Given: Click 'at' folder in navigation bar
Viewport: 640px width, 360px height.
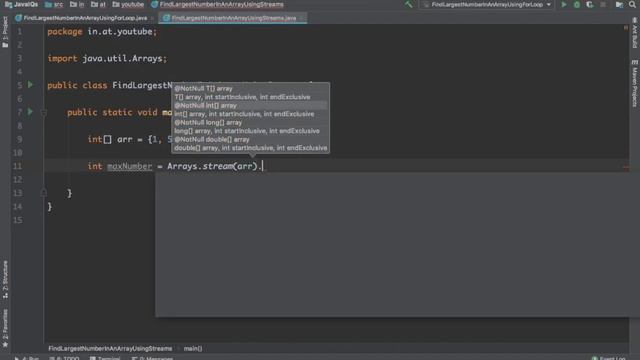Looking at the screenshot, I should (x=98, y=4).
